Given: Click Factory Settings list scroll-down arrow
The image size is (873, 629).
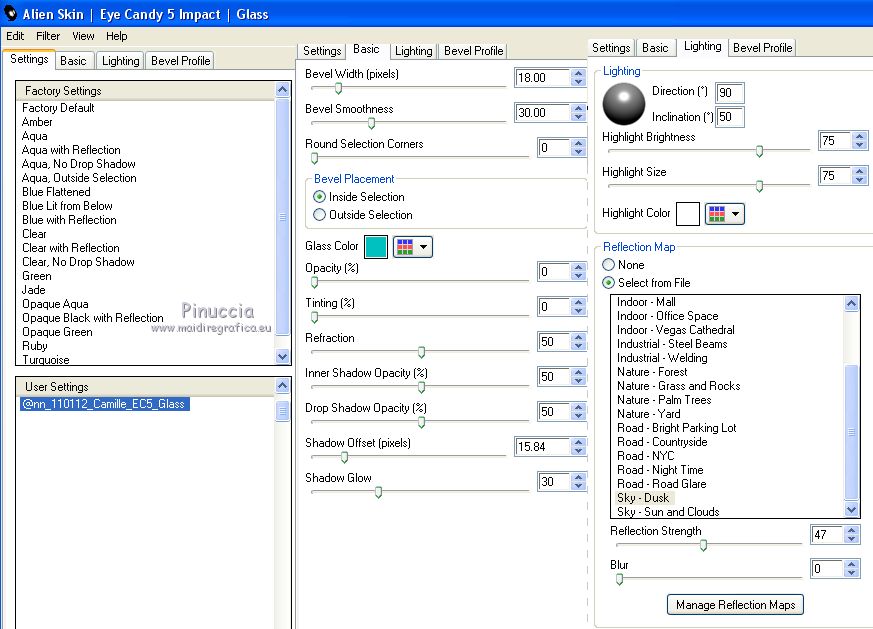Looking at the screenshot, I should pyautogui.click(x=283, y=356).
